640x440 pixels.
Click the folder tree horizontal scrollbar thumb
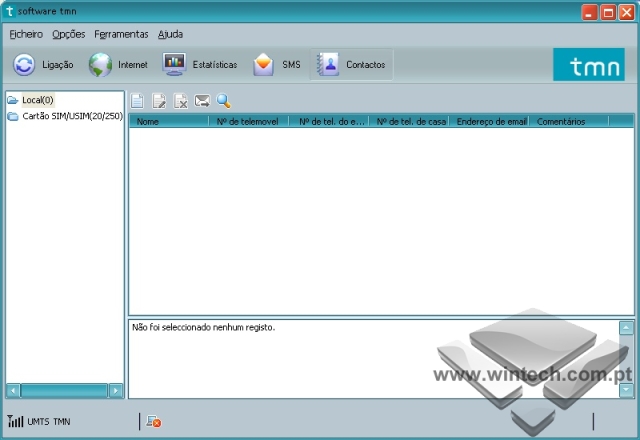(64, 391)
